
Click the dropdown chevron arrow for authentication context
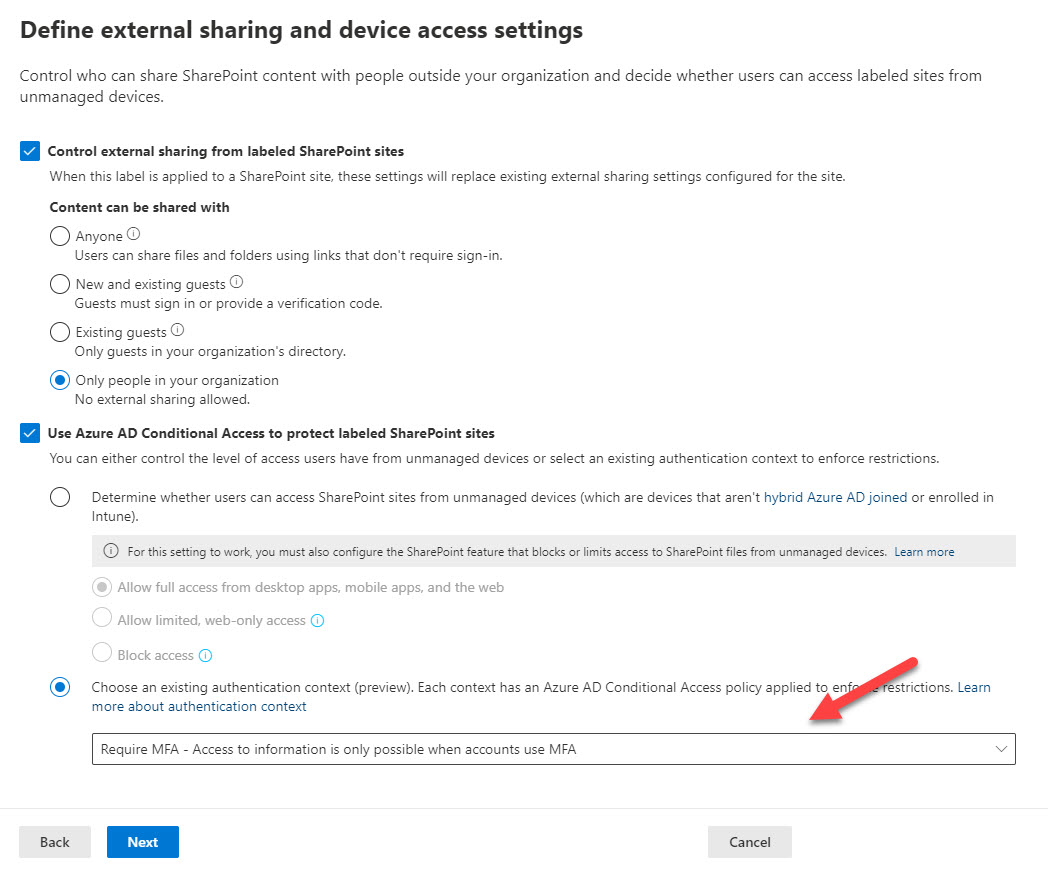[x=1001, y=750]
